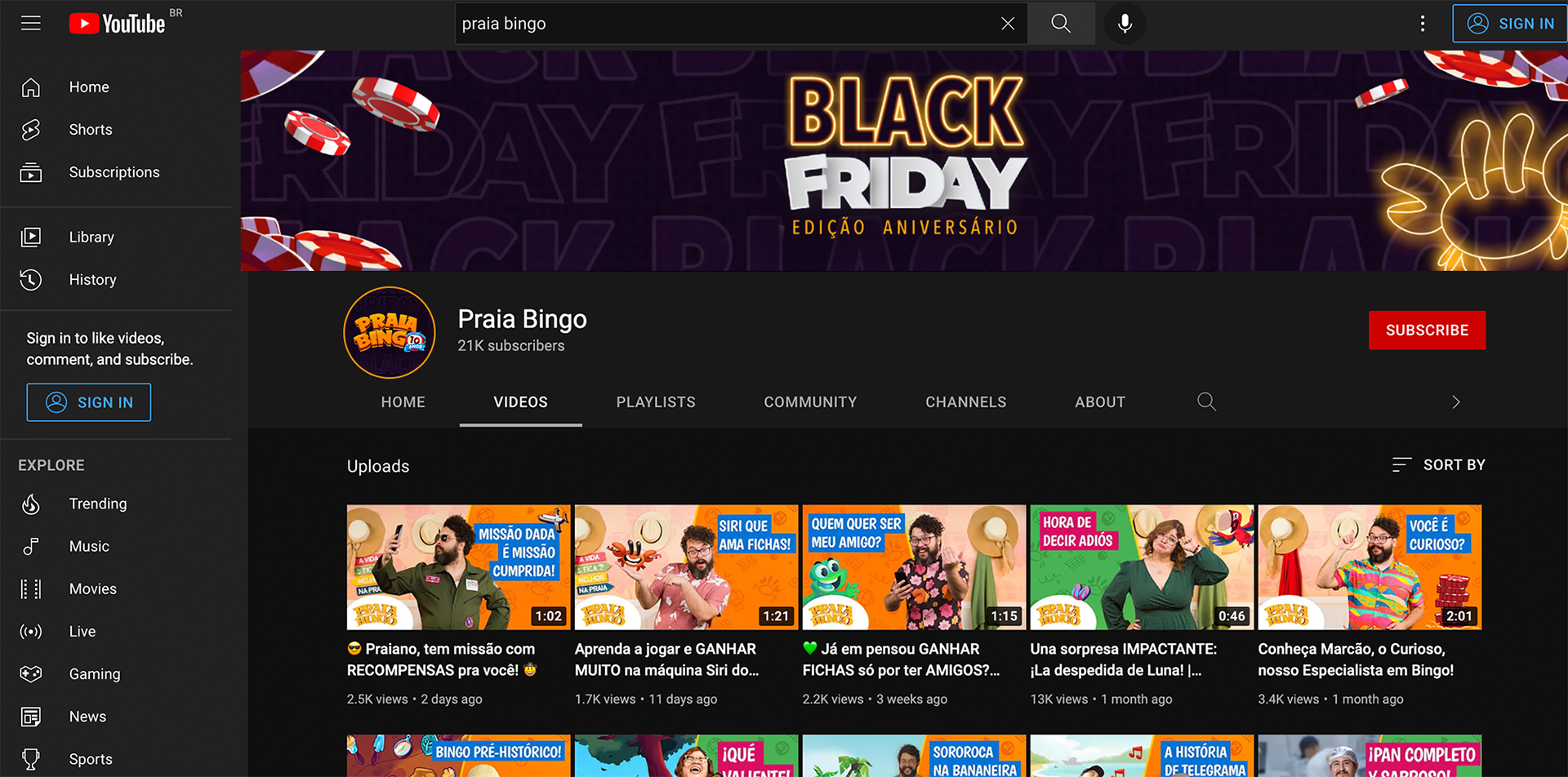Open the Bingo Pré-Histórico video thumbnail
The image size is (1568, 777).
pyautogui.click(x=458, y=756)
